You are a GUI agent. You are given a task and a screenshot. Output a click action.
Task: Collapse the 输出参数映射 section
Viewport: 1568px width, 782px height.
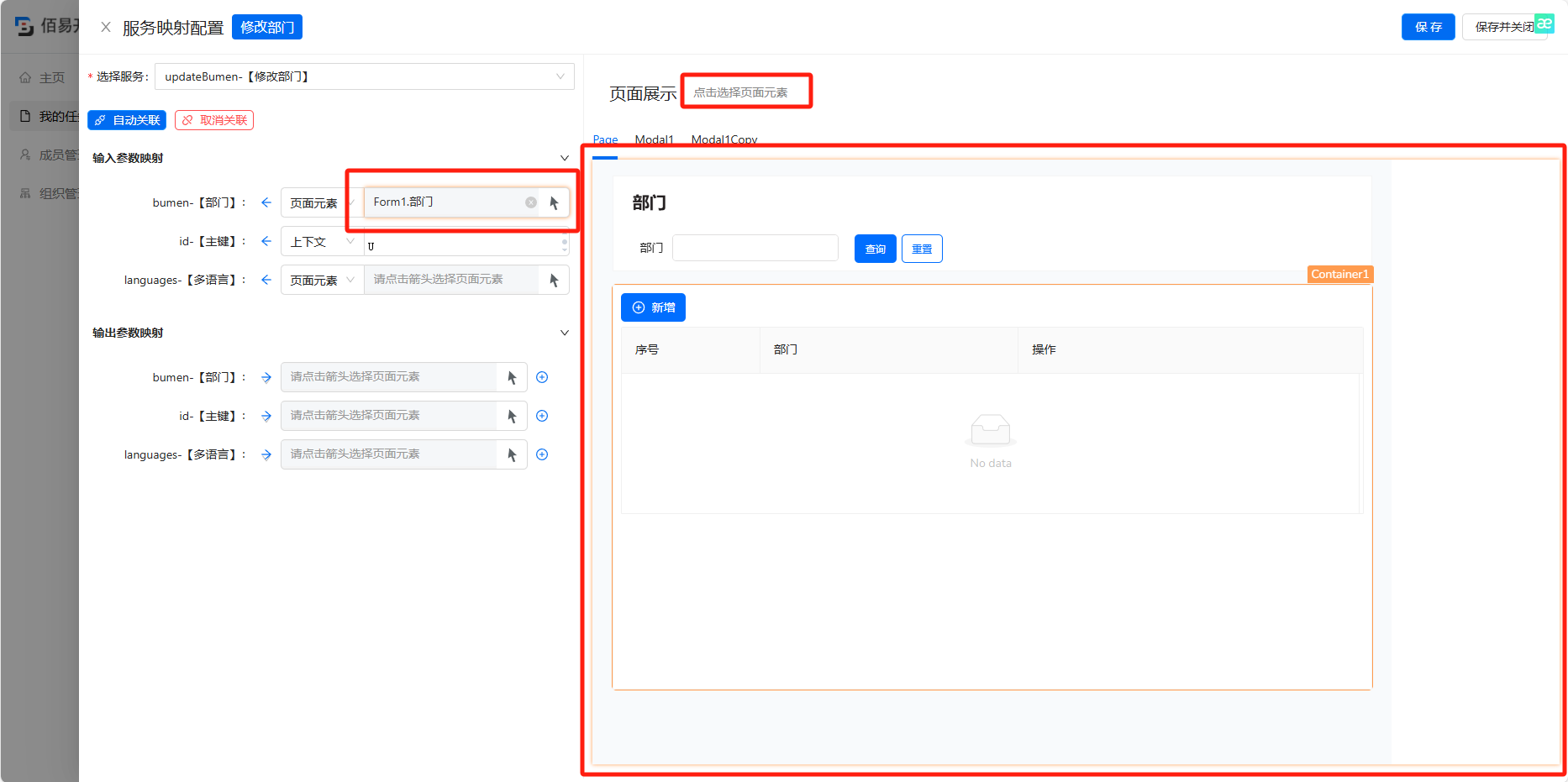tap(565, 333)
